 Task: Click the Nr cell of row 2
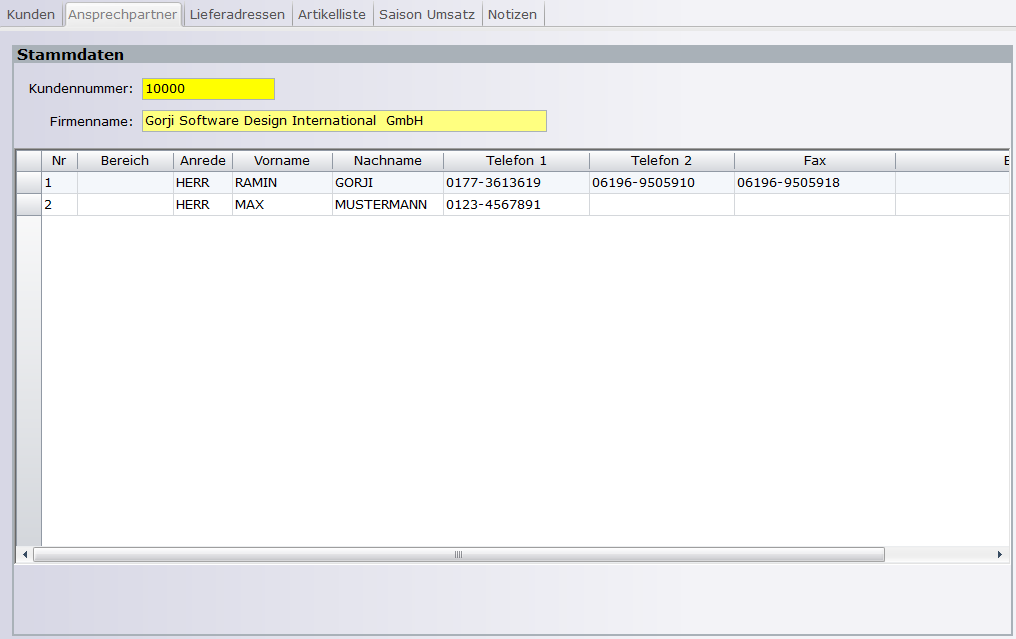click(60, 205)
